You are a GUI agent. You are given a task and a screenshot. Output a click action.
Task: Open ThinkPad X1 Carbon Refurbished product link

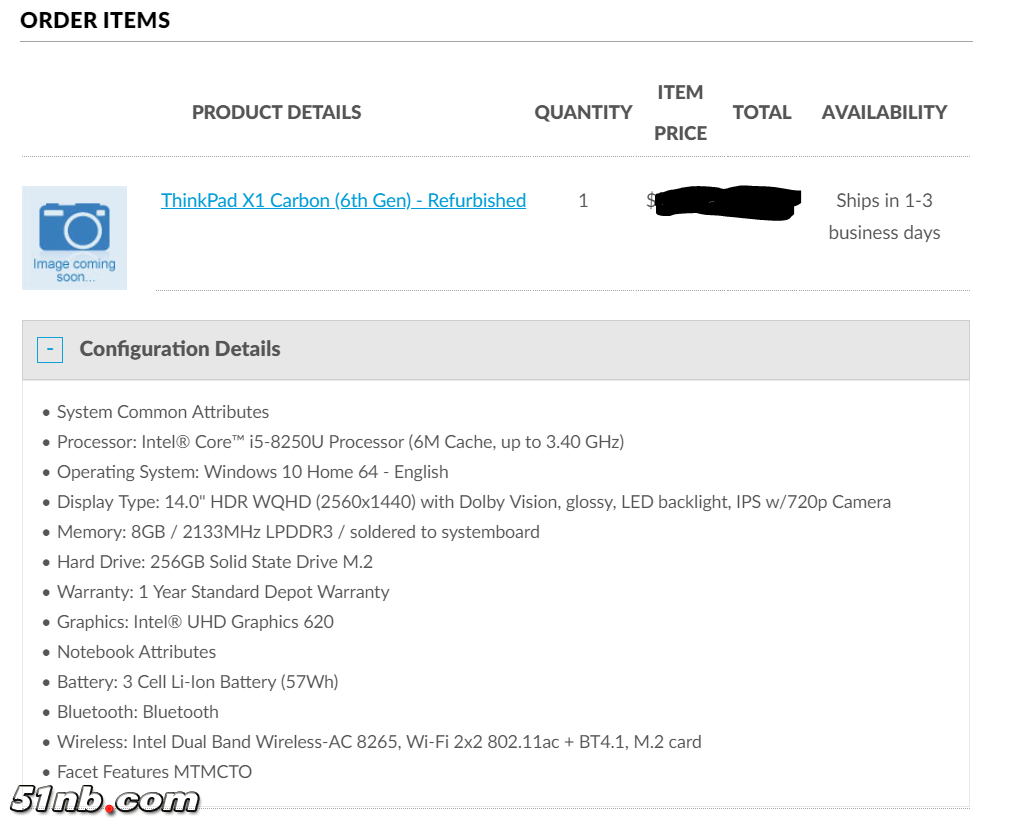pos(343,200)
